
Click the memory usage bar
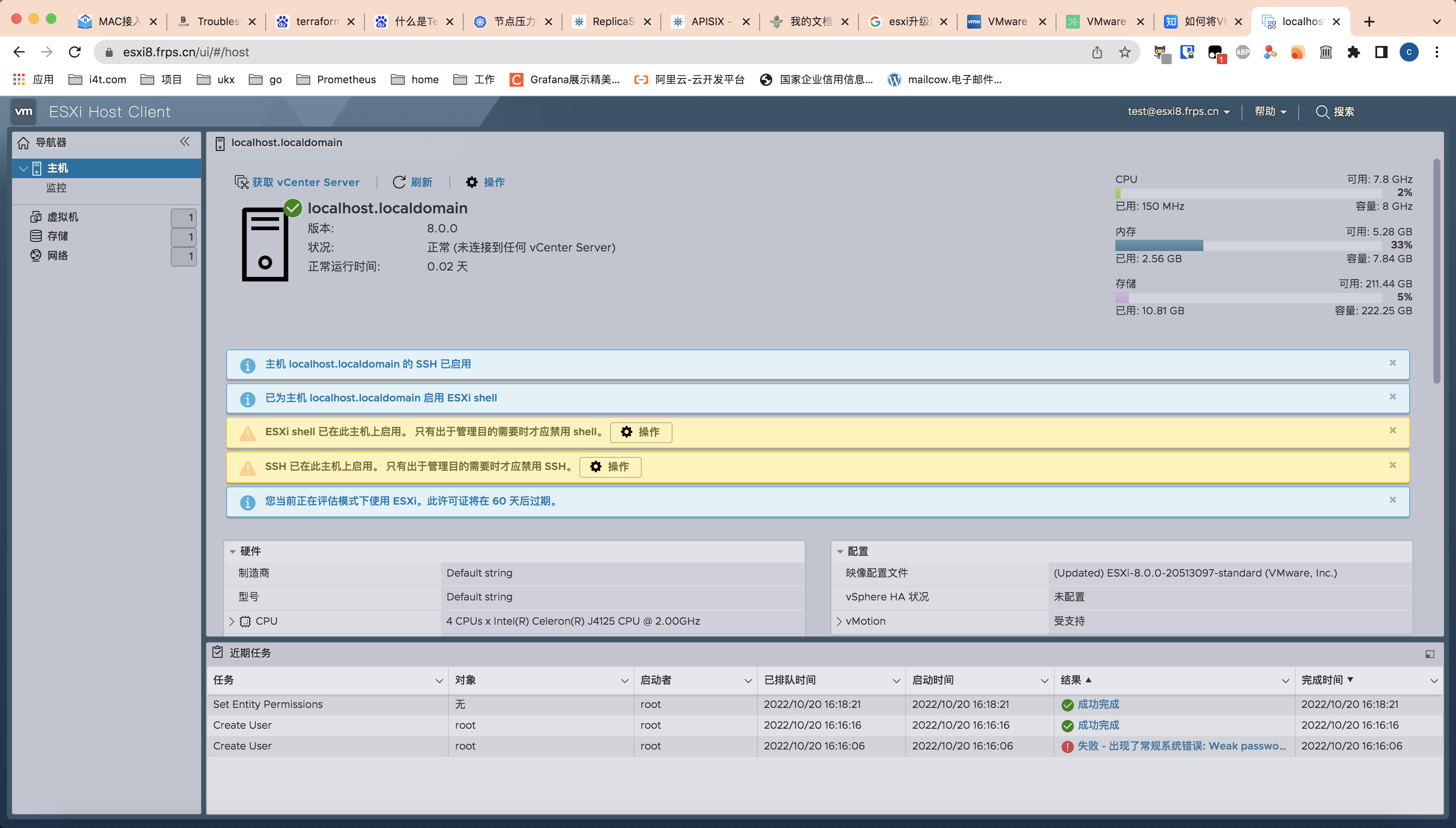pos(1248,245)
